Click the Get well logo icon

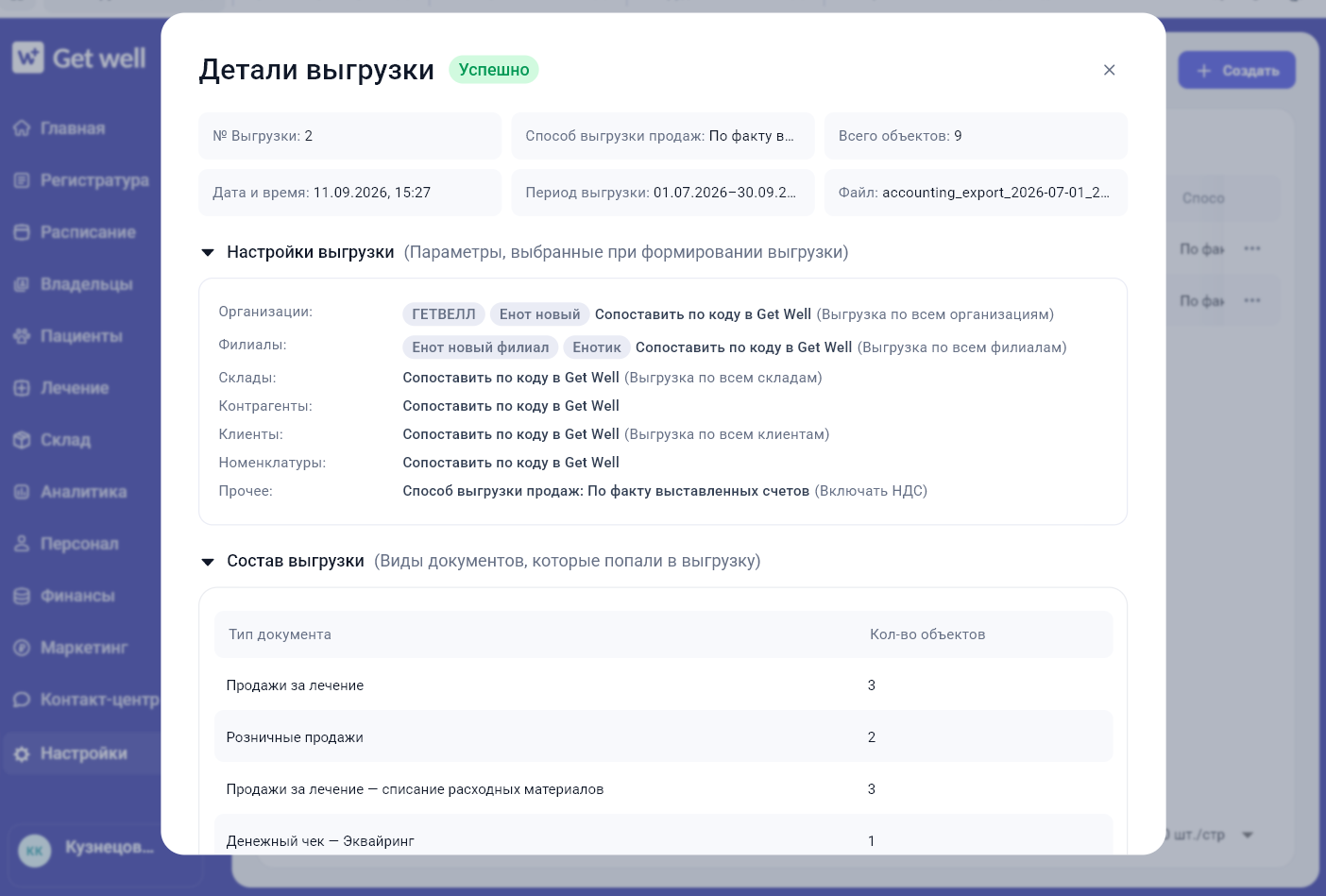pos(28,58)
